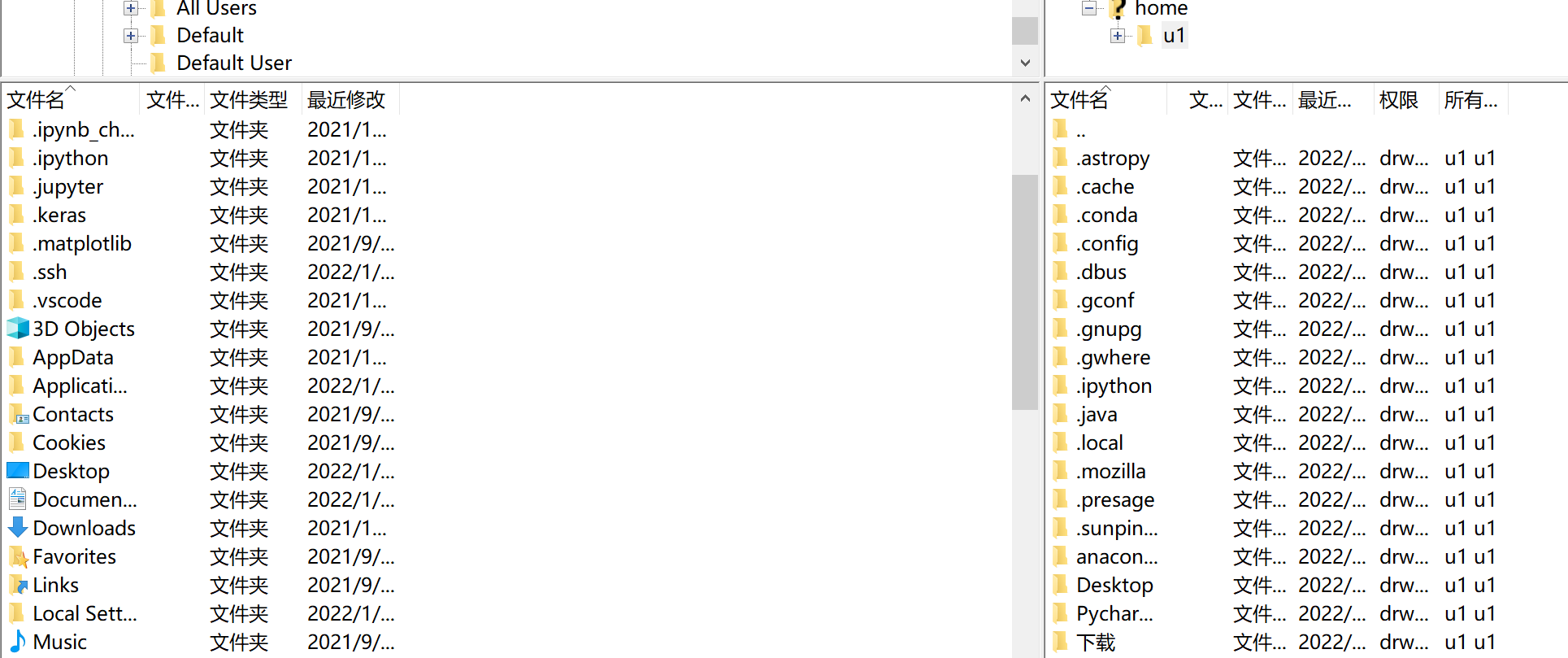Select .sunpin... remote folder name

[1117, 529]
